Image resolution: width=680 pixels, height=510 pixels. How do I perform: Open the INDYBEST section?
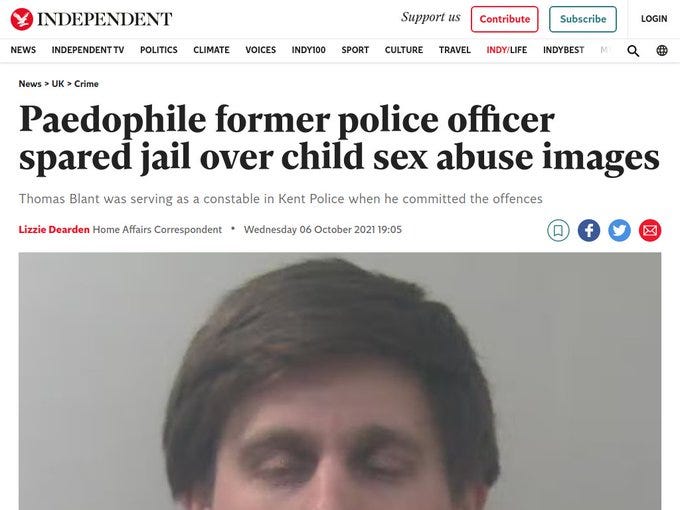[563, 50]
